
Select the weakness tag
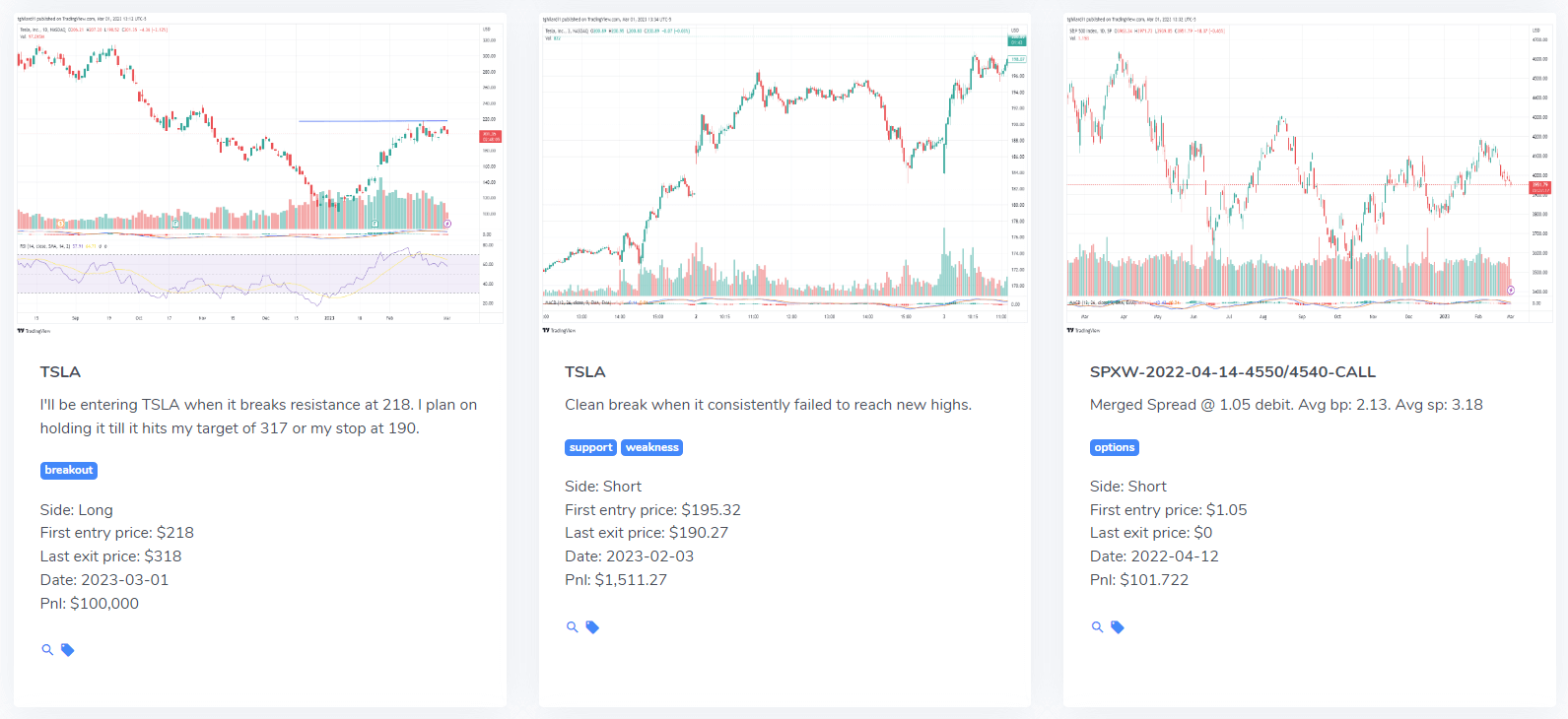(651, 447)
